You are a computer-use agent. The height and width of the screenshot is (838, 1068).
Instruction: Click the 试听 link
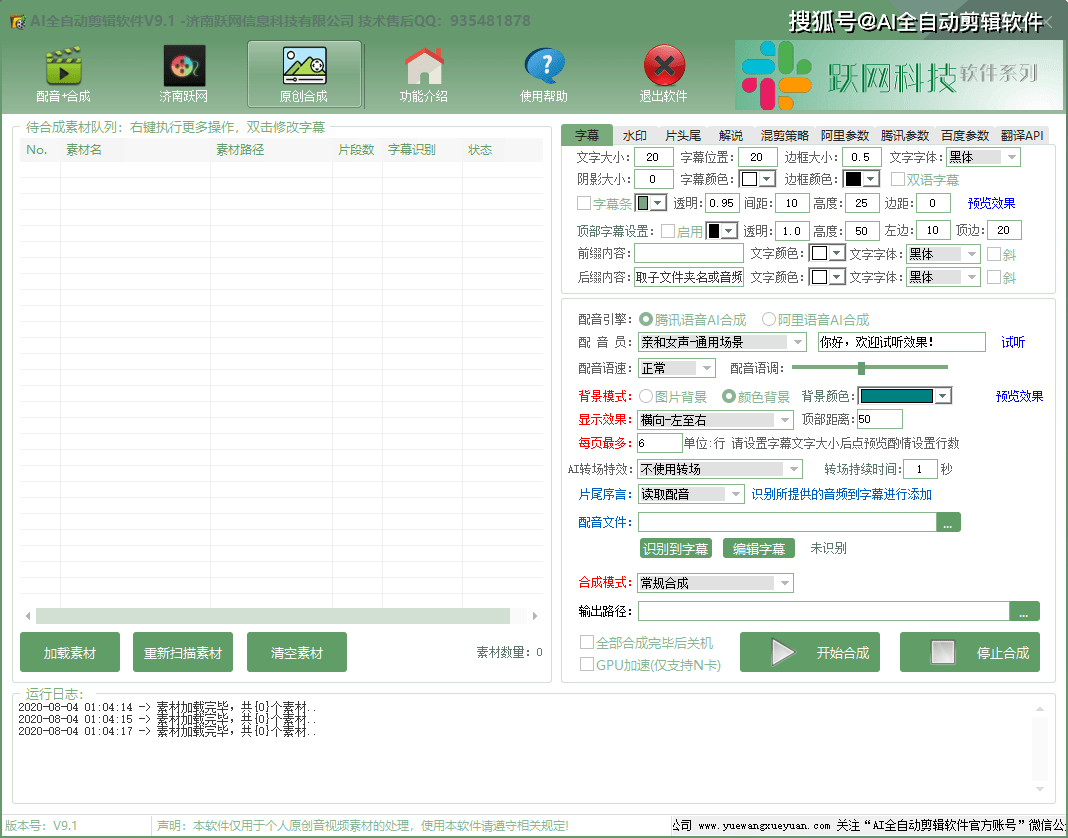(1013, 342)
